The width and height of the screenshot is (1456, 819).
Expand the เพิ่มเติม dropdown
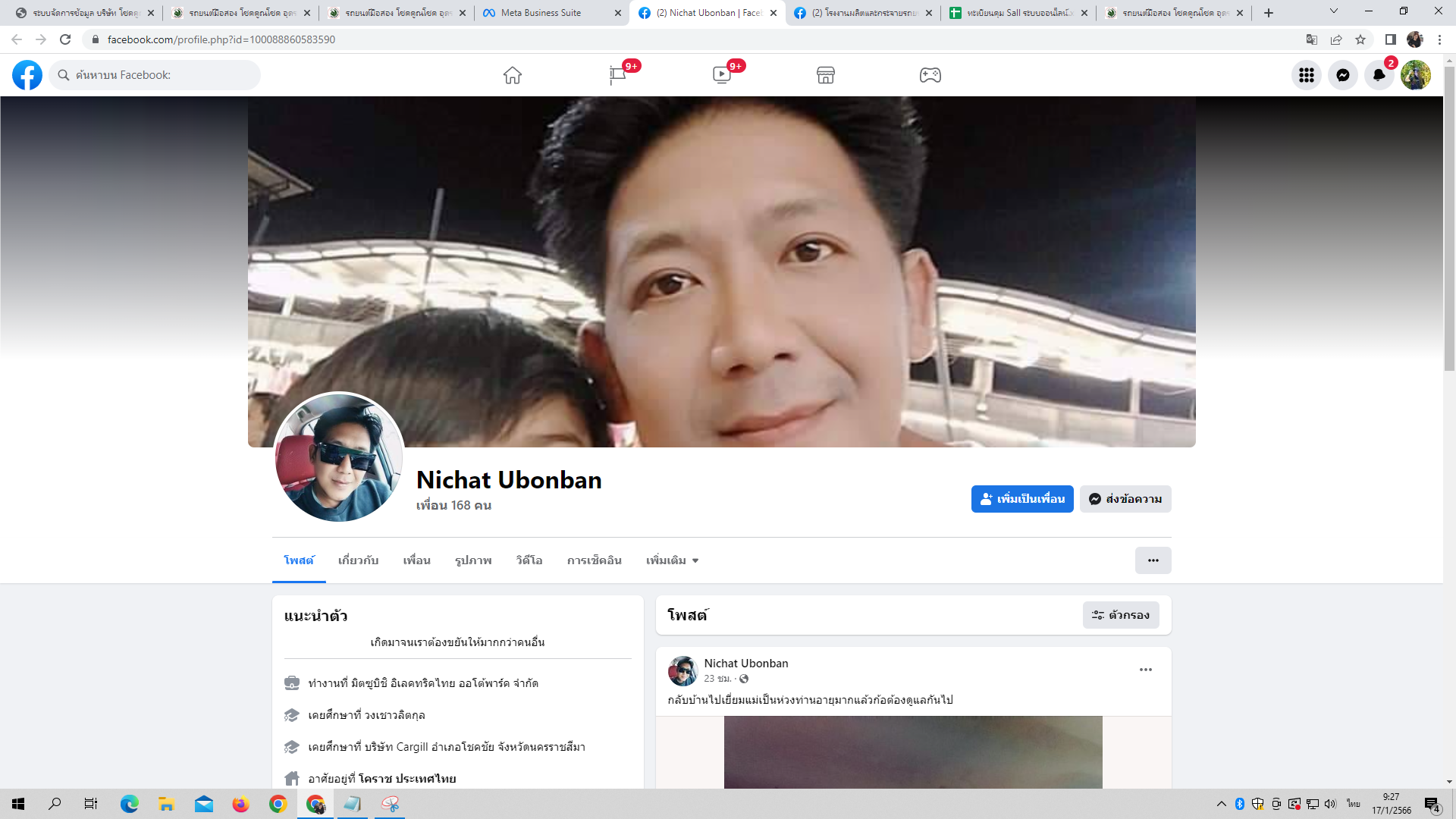672,560
